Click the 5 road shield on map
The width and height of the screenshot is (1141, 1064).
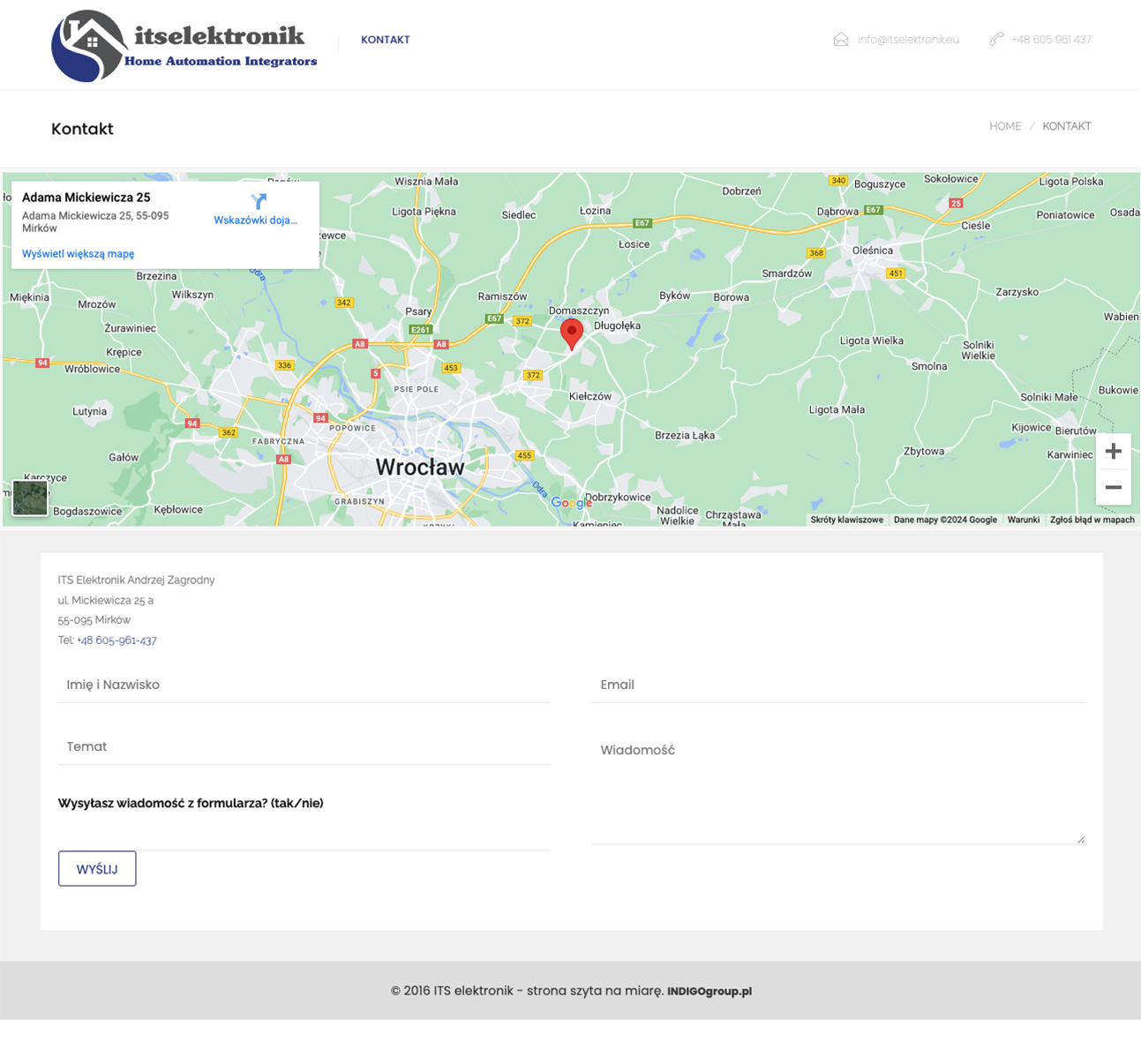pyautogui.click(x=376, y=374)
